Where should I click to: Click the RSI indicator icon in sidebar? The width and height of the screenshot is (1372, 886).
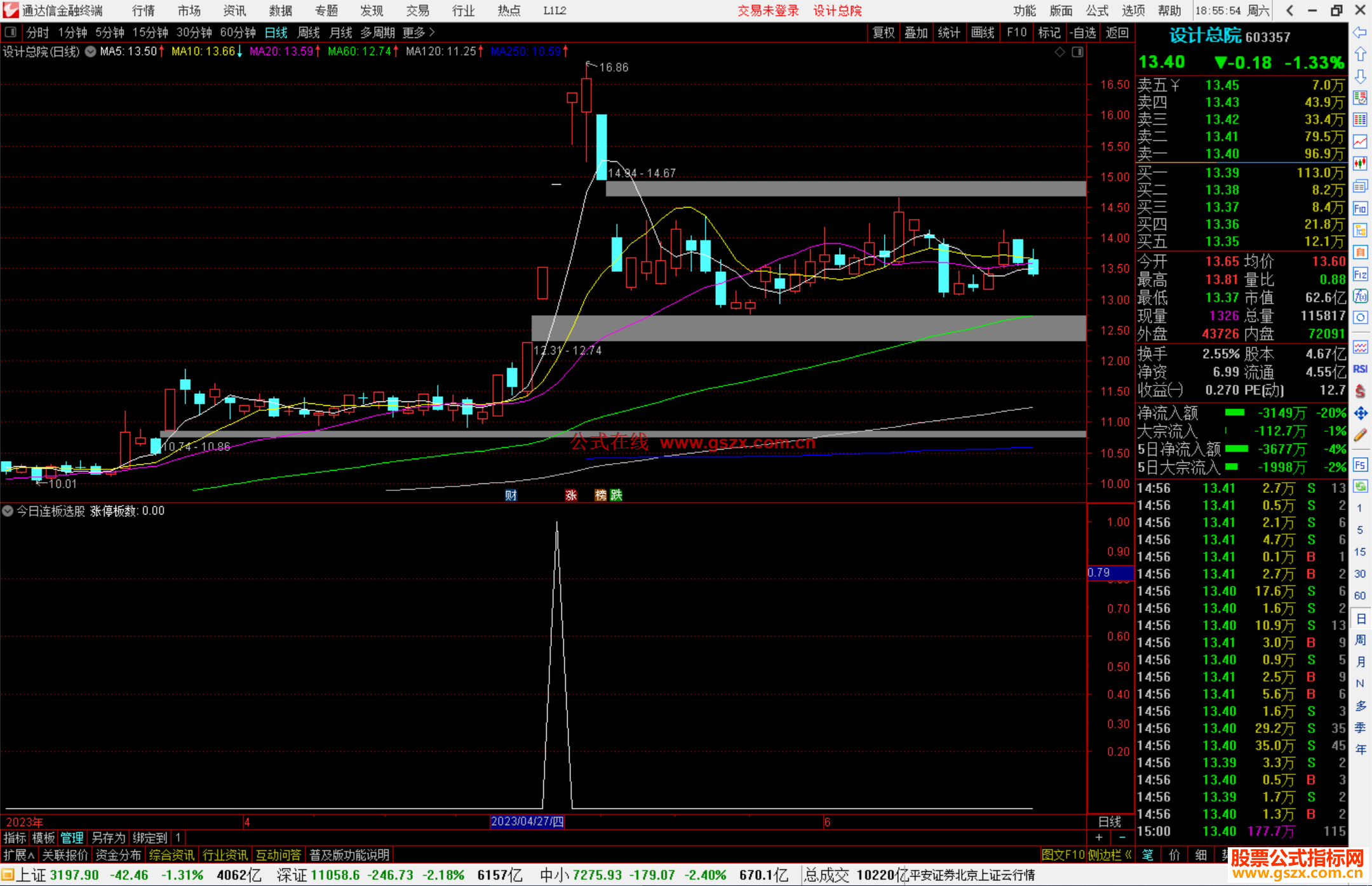1360,369
